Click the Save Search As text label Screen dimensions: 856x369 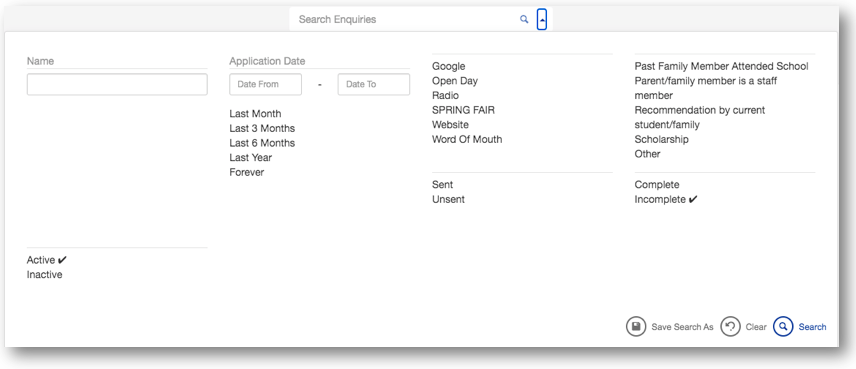(682, 327)
